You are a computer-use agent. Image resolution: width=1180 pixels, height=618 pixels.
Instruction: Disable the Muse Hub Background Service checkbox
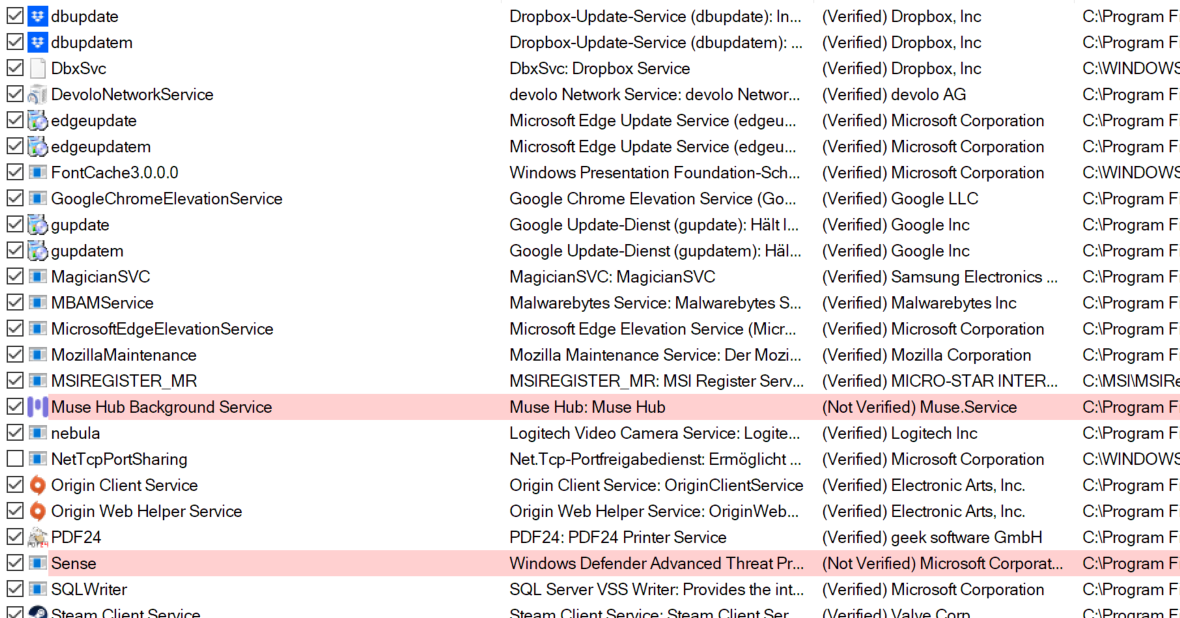pyautogui.click(x=15, y=407)
